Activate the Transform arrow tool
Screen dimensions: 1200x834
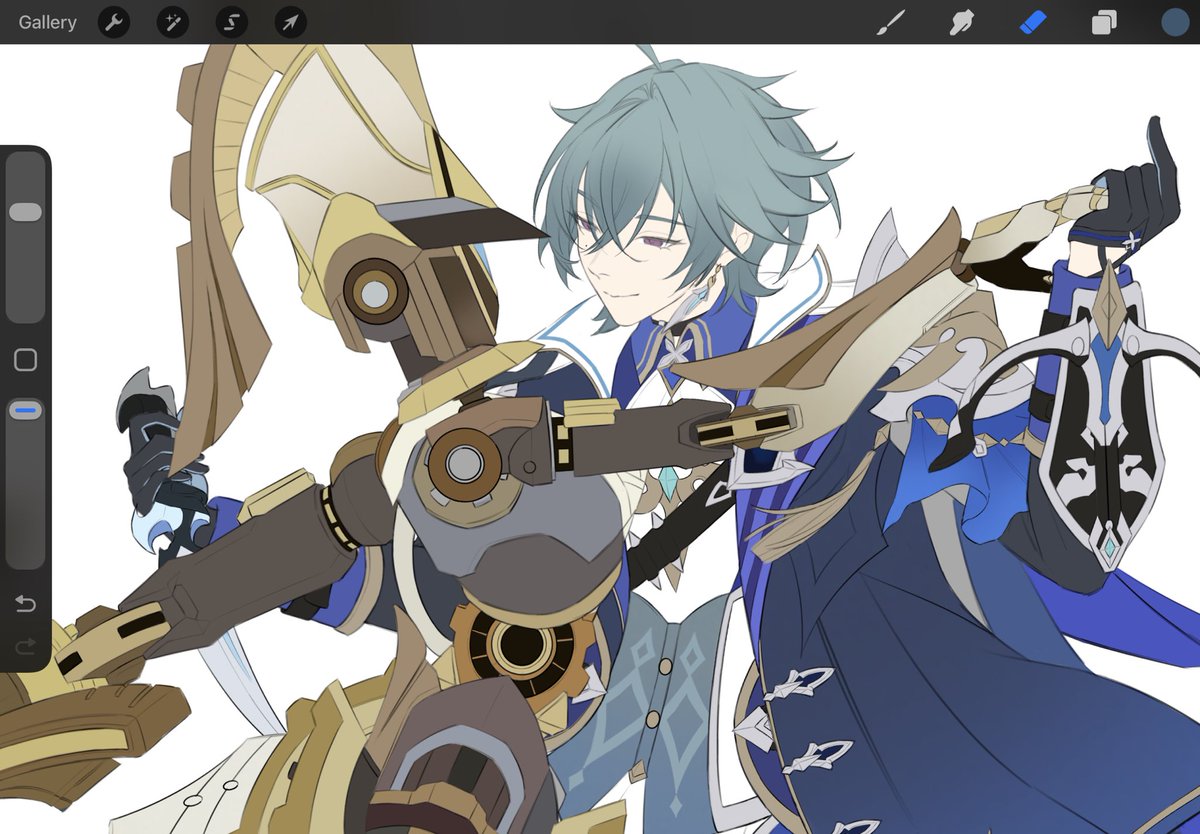291,22
